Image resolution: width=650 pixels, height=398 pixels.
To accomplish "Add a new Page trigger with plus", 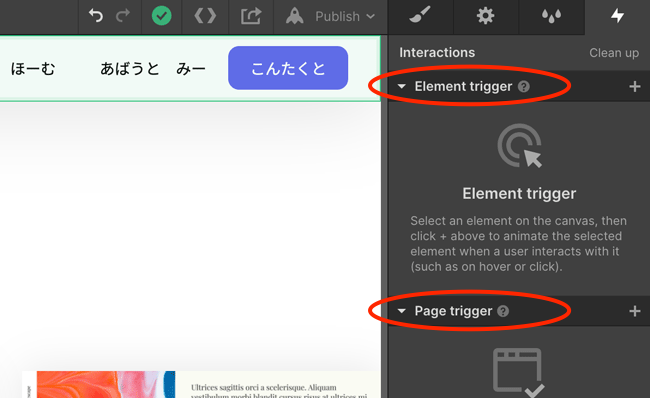I will point(635,311).
